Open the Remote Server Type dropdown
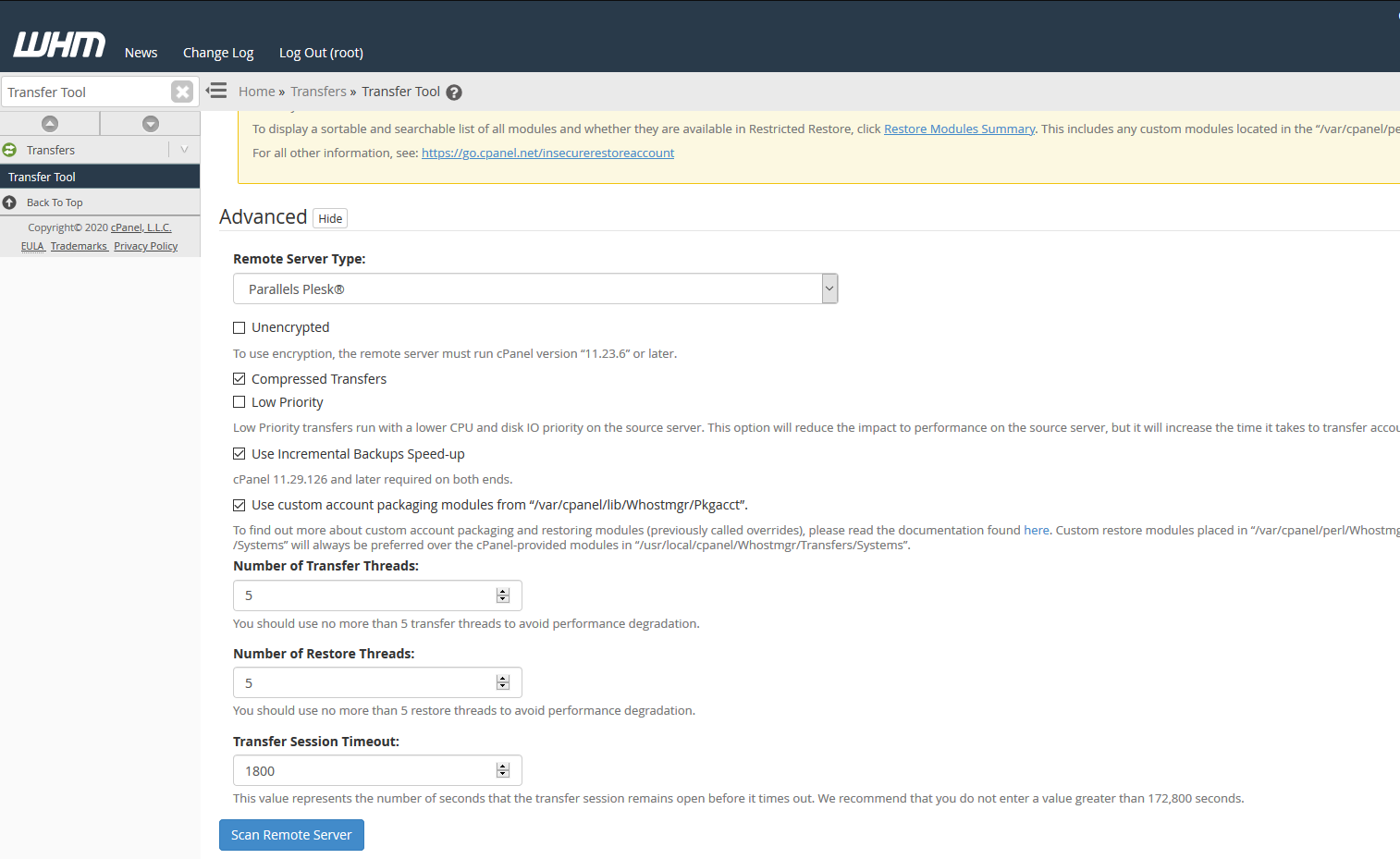 [535, 288]
